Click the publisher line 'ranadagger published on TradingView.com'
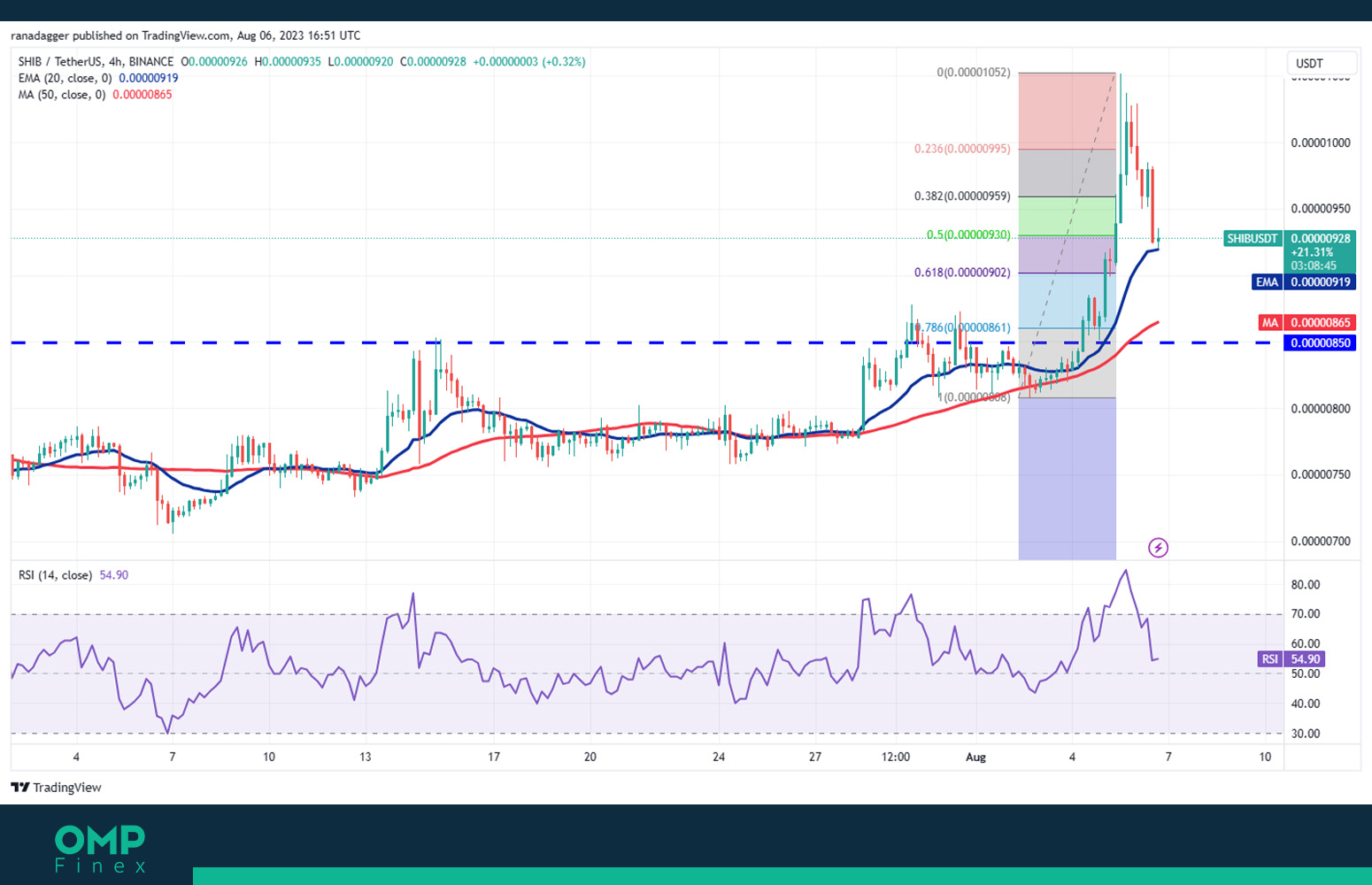Viewport: 1372px width, 885px height. [121, 36]
